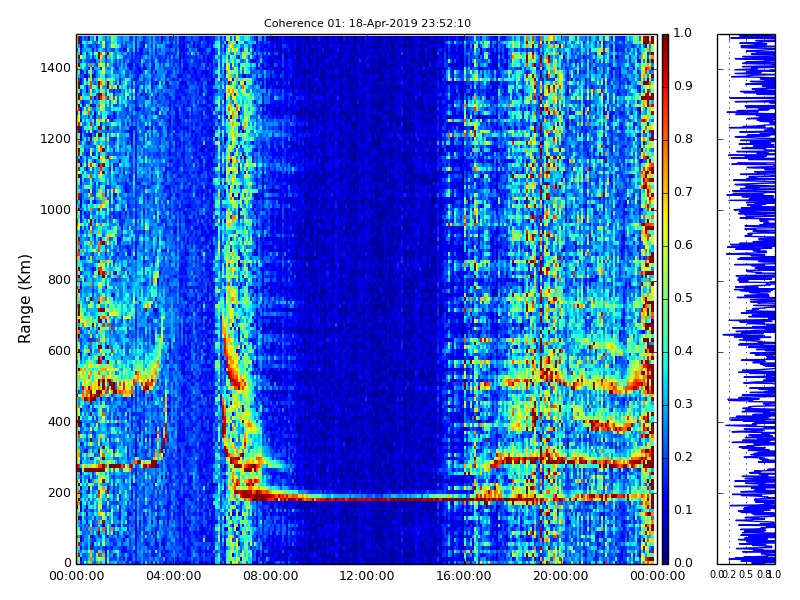Click the 600 range tick label
800x600 pixels.
(x=59, y=351)
